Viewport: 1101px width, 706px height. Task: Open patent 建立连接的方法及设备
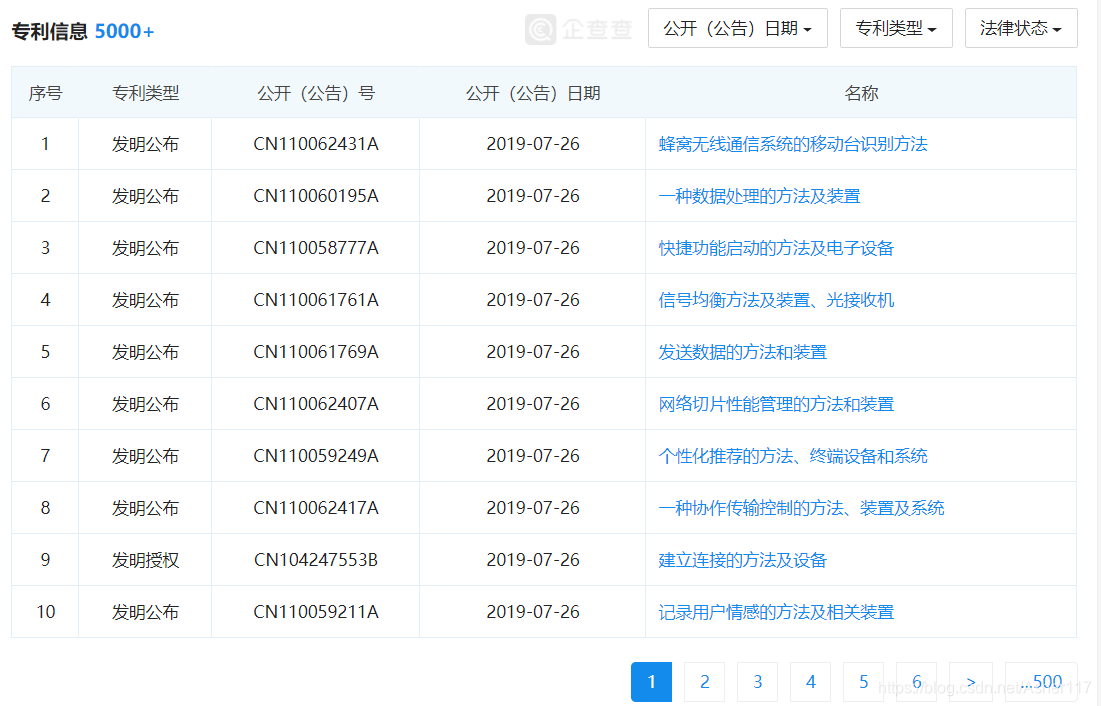coord(742,560)
